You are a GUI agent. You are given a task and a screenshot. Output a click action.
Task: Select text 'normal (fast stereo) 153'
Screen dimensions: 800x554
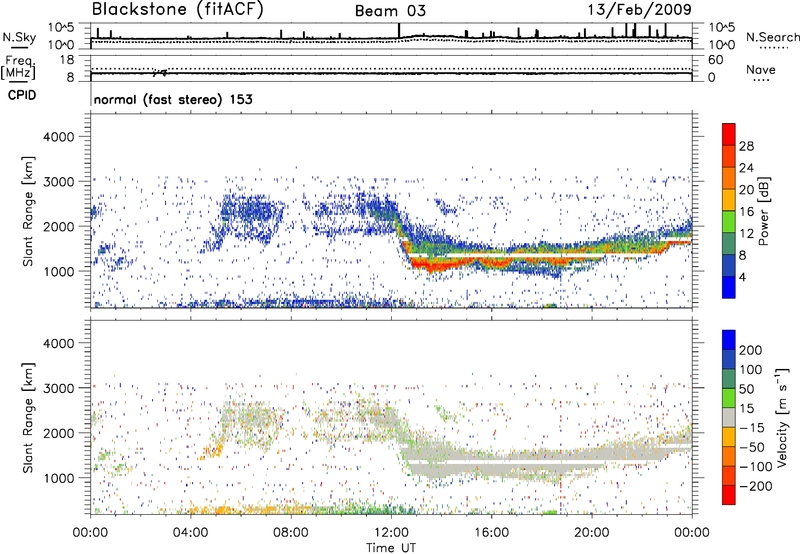tap(173, 99)
